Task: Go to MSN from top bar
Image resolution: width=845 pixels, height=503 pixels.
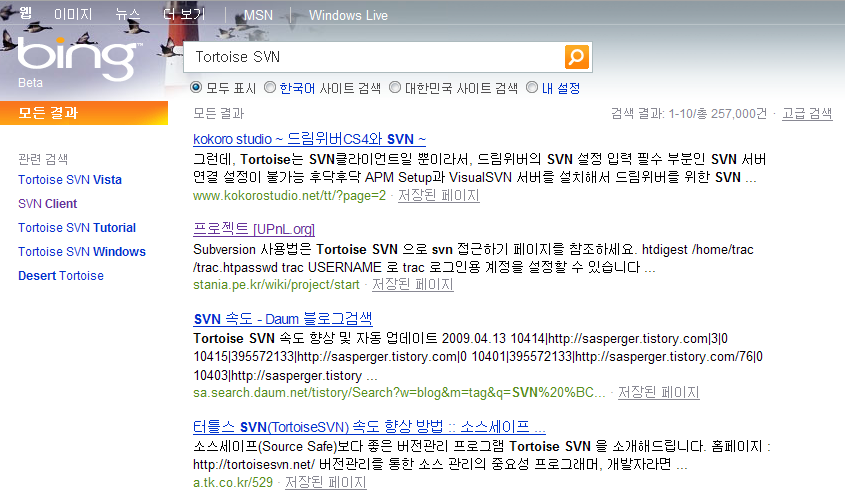Action: click(258, 15)
